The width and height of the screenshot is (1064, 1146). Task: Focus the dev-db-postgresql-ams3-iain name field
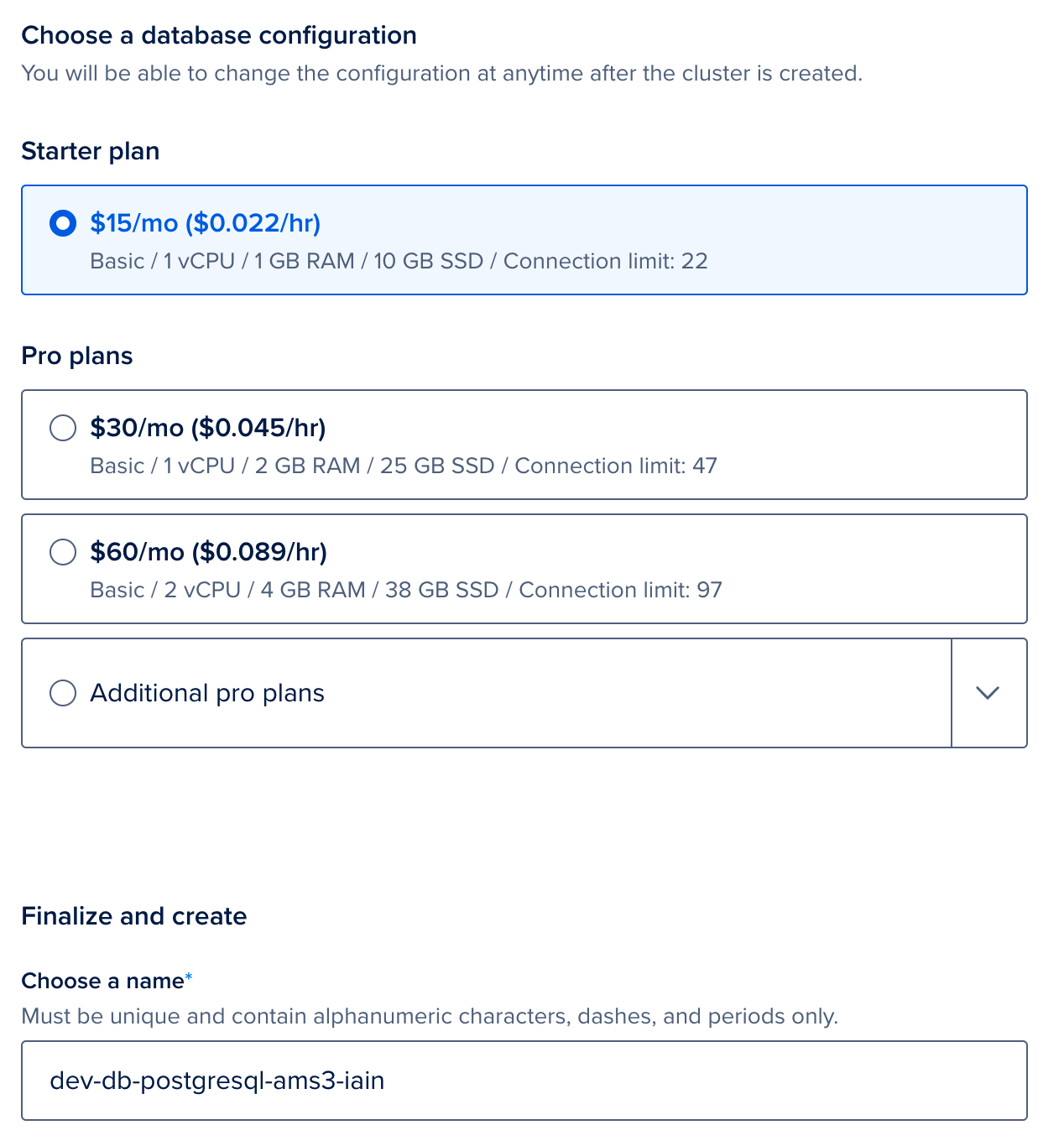[x=524, y=1081]
